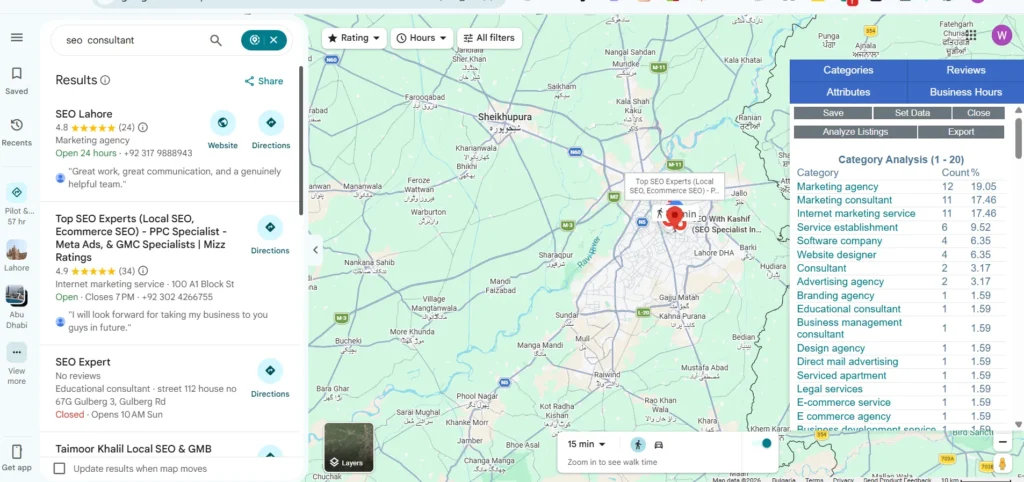Get directions to SEO Lahore
Viewport: 1024px width, 482px height.
coord(270,123)
